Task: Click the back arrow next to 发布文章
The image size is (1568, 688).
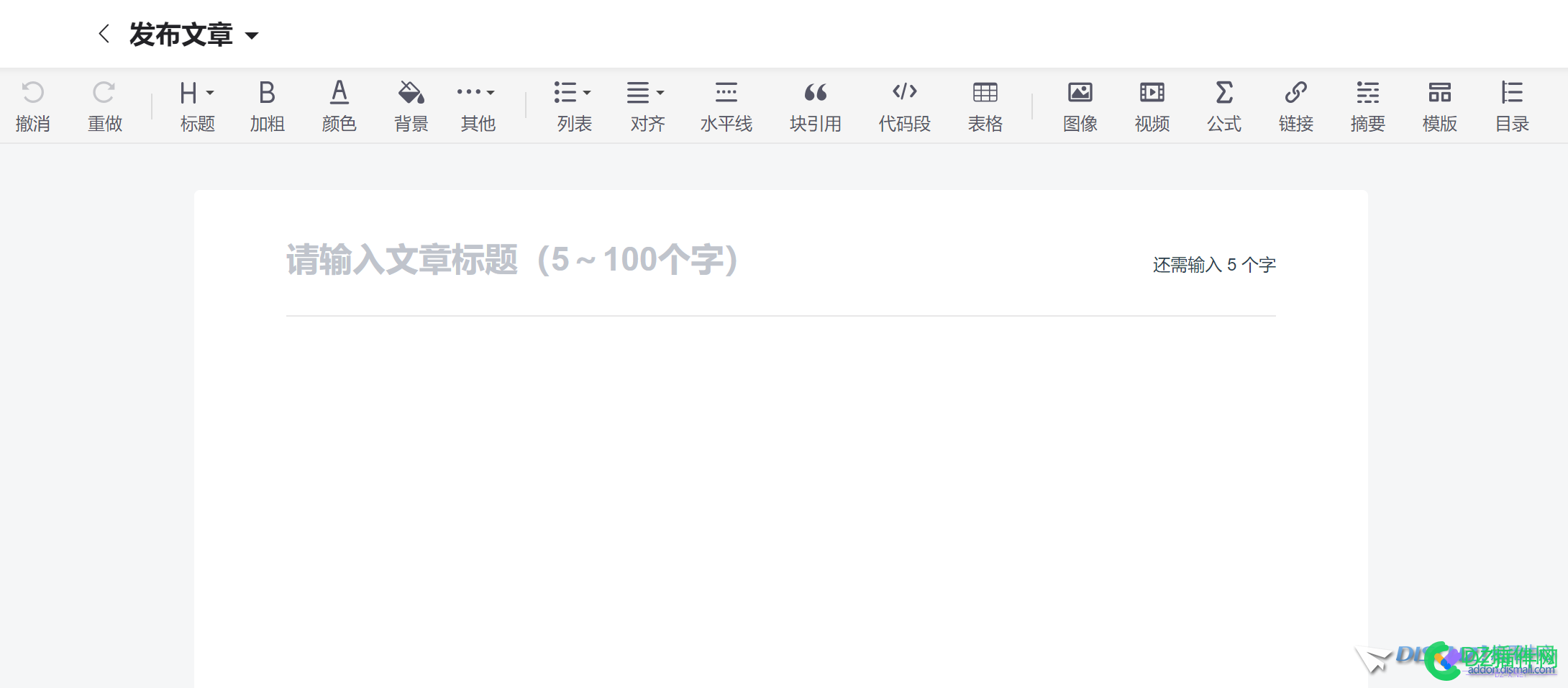Action: click(x=104, y=33)
